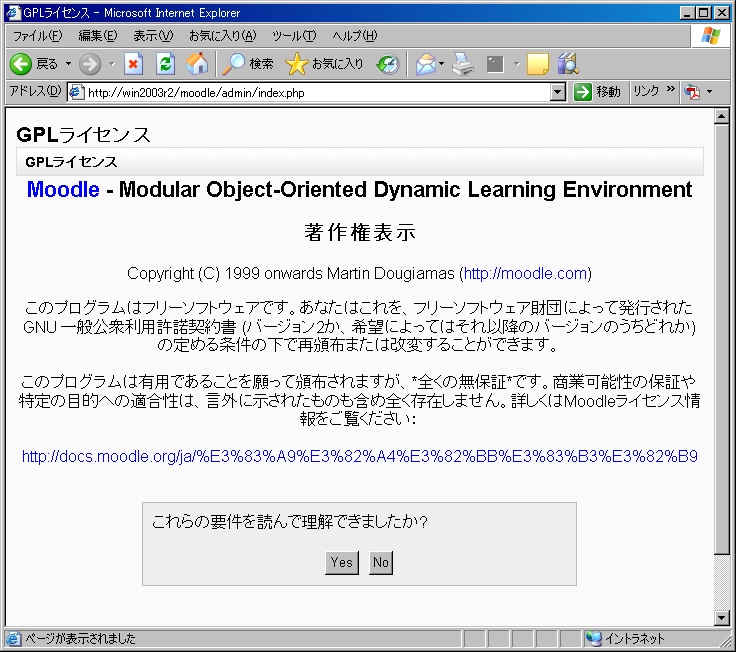Click the green Back arrow icon
The width and height of the screenshot is (736, 652).
(x=21, y=64)
